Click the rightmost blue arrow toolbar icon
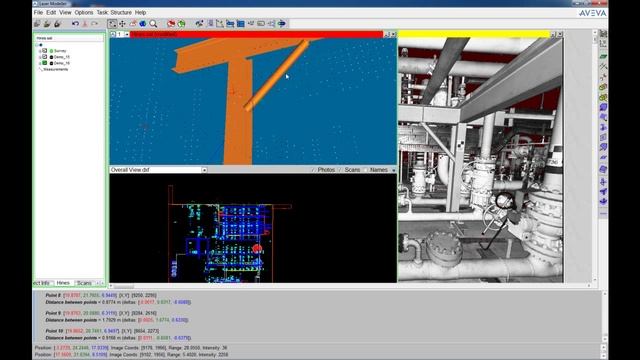The image size is (640, 360). pos(282,24)
